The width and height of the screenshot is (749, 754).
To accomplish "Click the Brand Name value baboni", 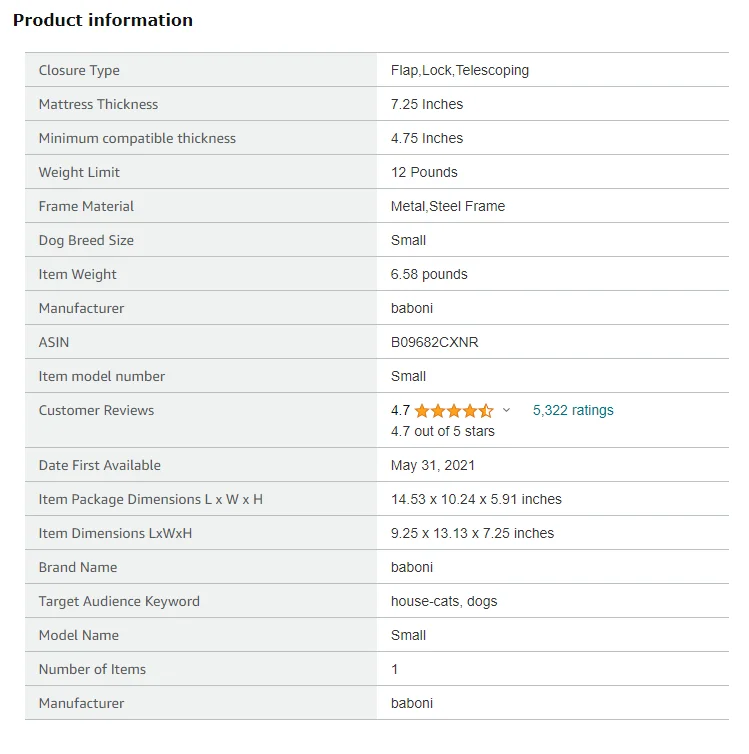I will click(x=412, y=567).
